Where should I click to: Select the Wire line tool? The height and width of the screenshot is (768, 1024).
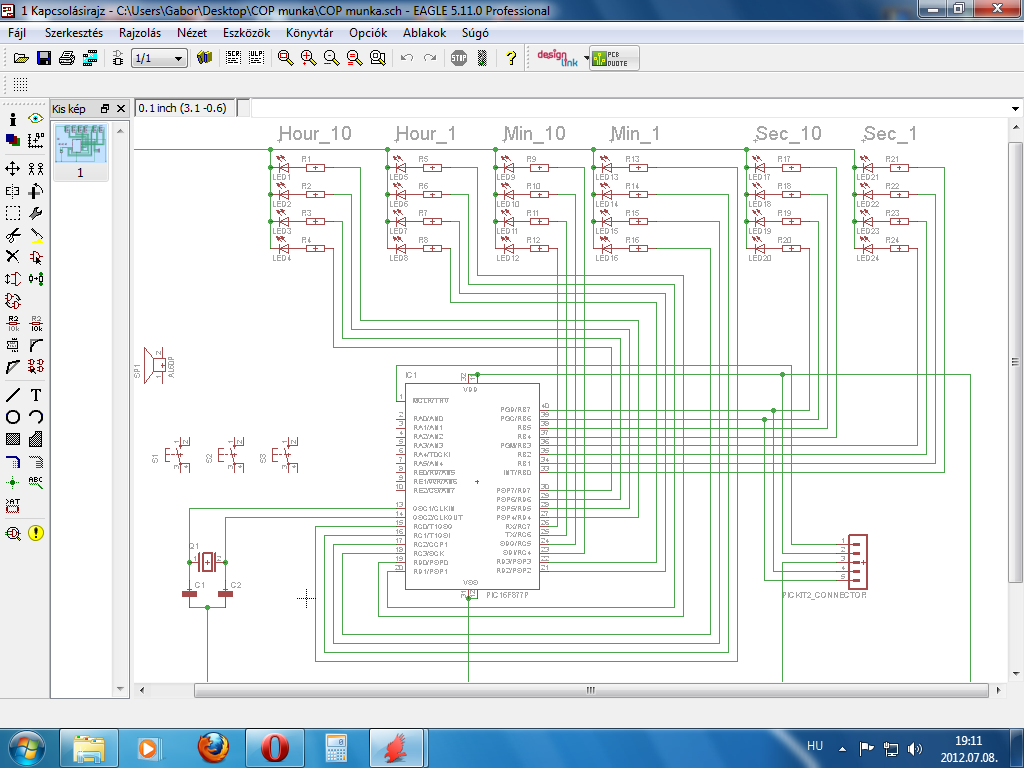click(12, 395)
